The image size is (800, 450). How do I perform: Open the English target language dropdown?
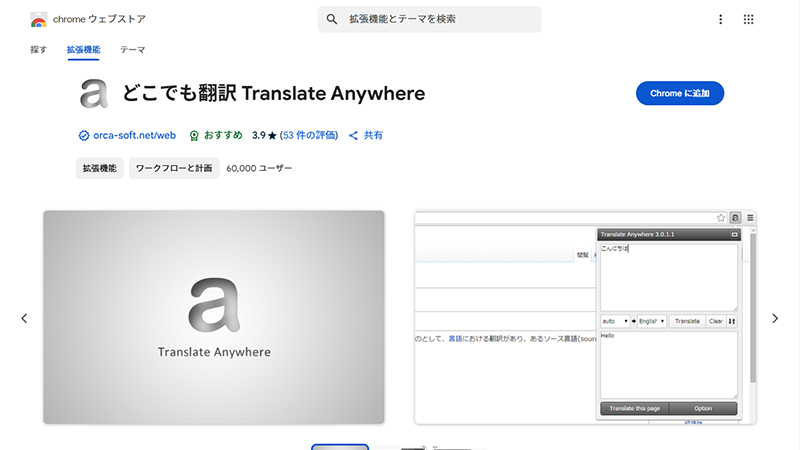click(x=652, y=321)
